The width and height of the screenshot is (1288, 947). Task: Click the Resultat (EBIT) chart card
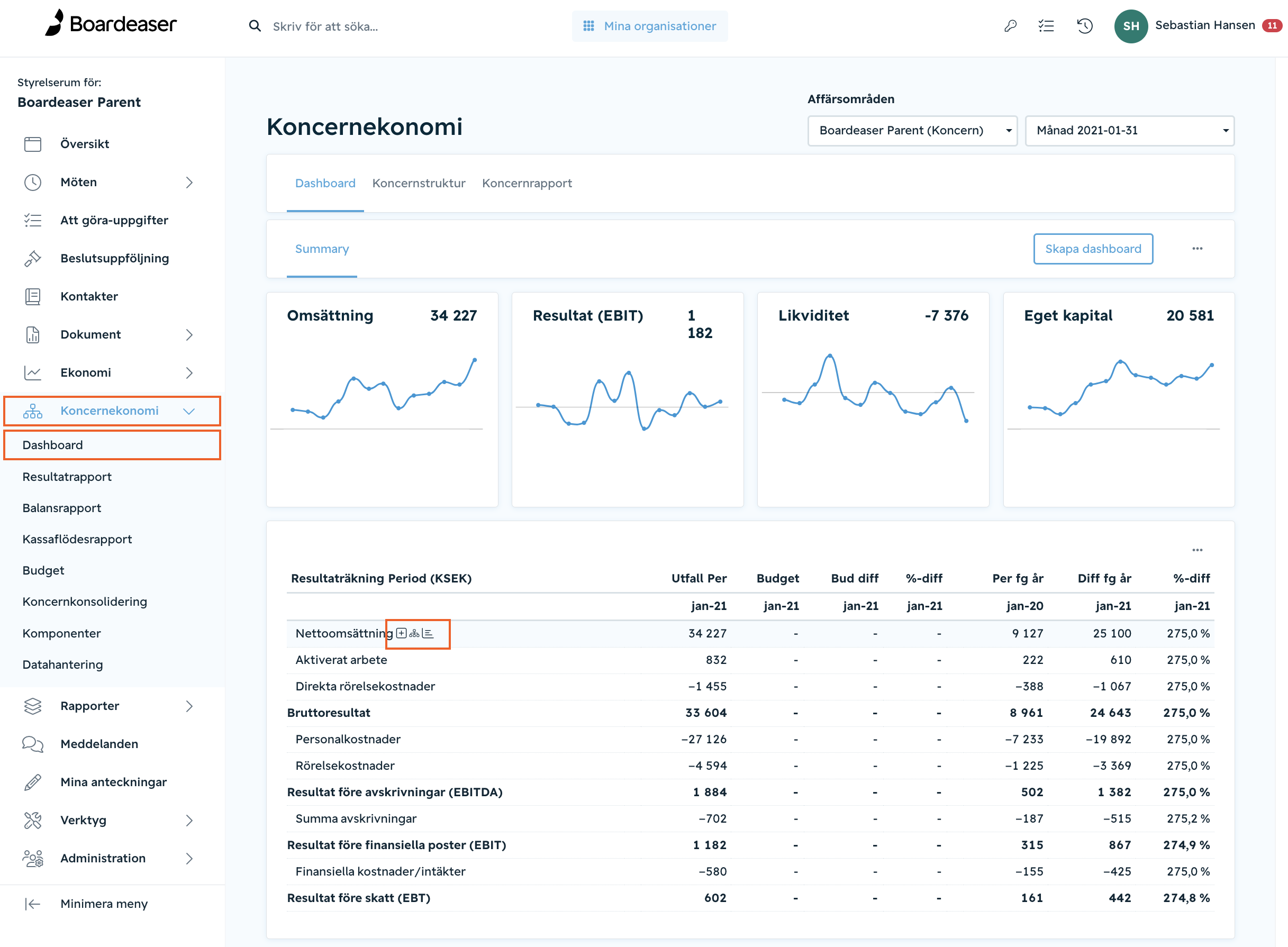(628, 399)
